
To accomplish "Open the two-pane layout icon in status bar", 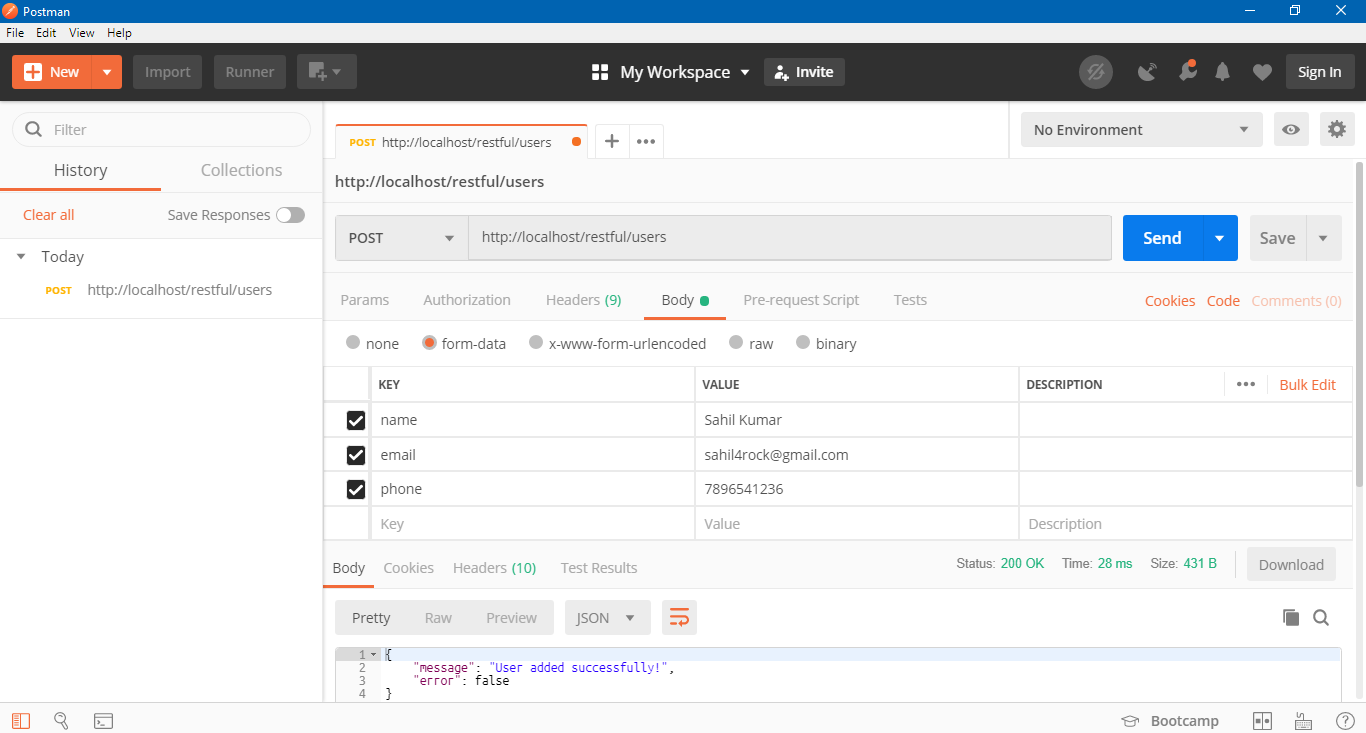I will point(1262,720).
